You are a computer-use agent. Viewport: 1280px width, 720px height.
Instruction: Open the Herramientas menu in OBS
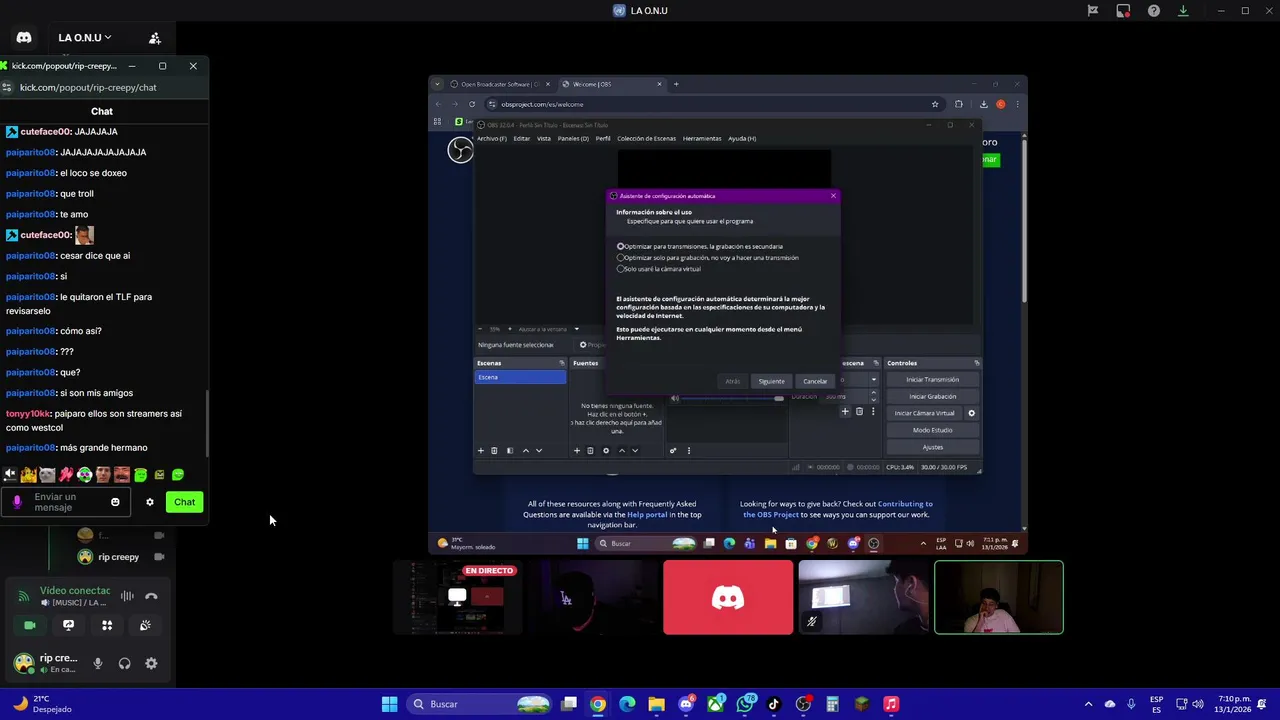pyautogui.click(x=702, y=139)
